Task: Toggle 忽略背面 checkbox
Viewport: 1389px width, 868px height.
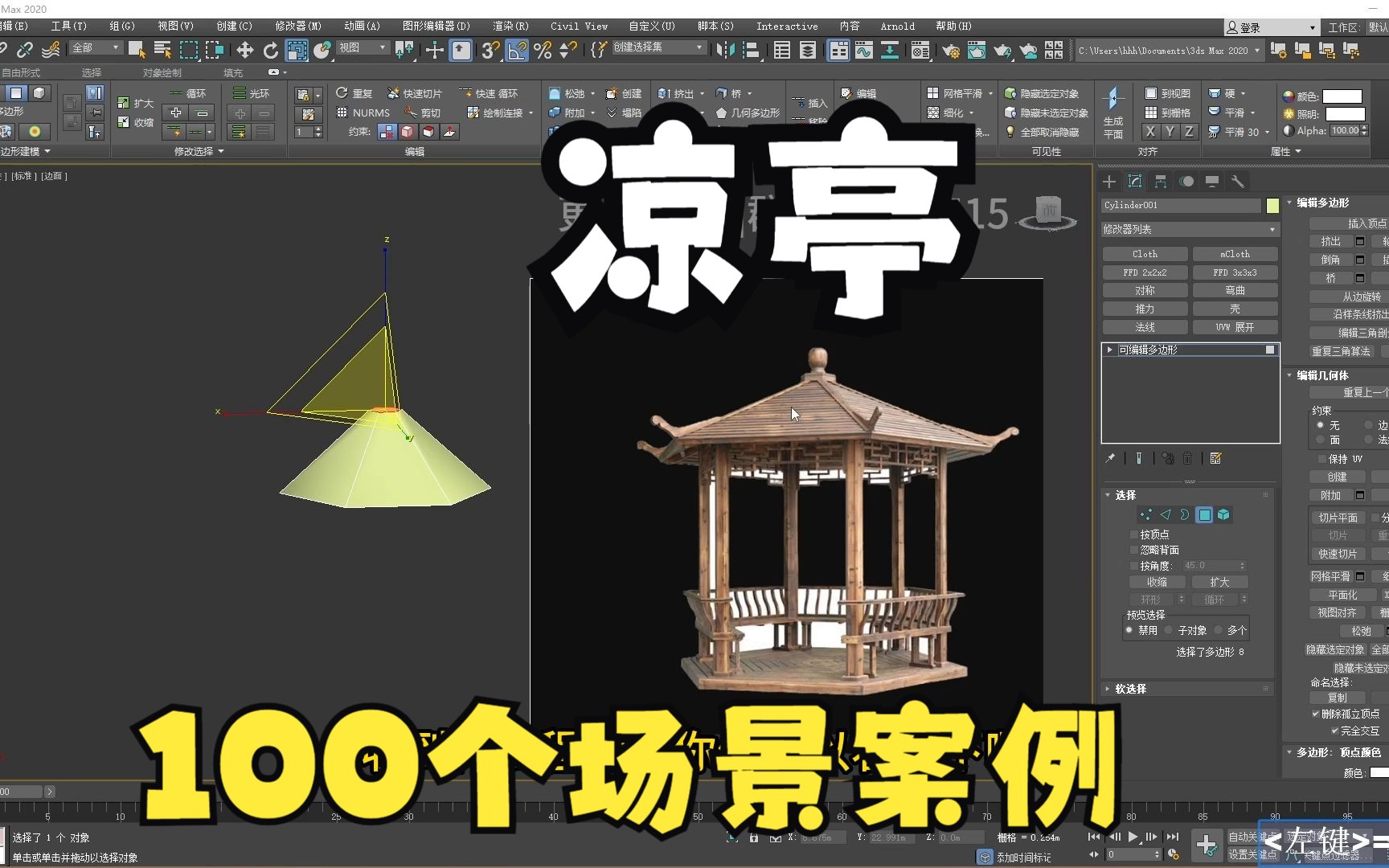Action: 1134,550
